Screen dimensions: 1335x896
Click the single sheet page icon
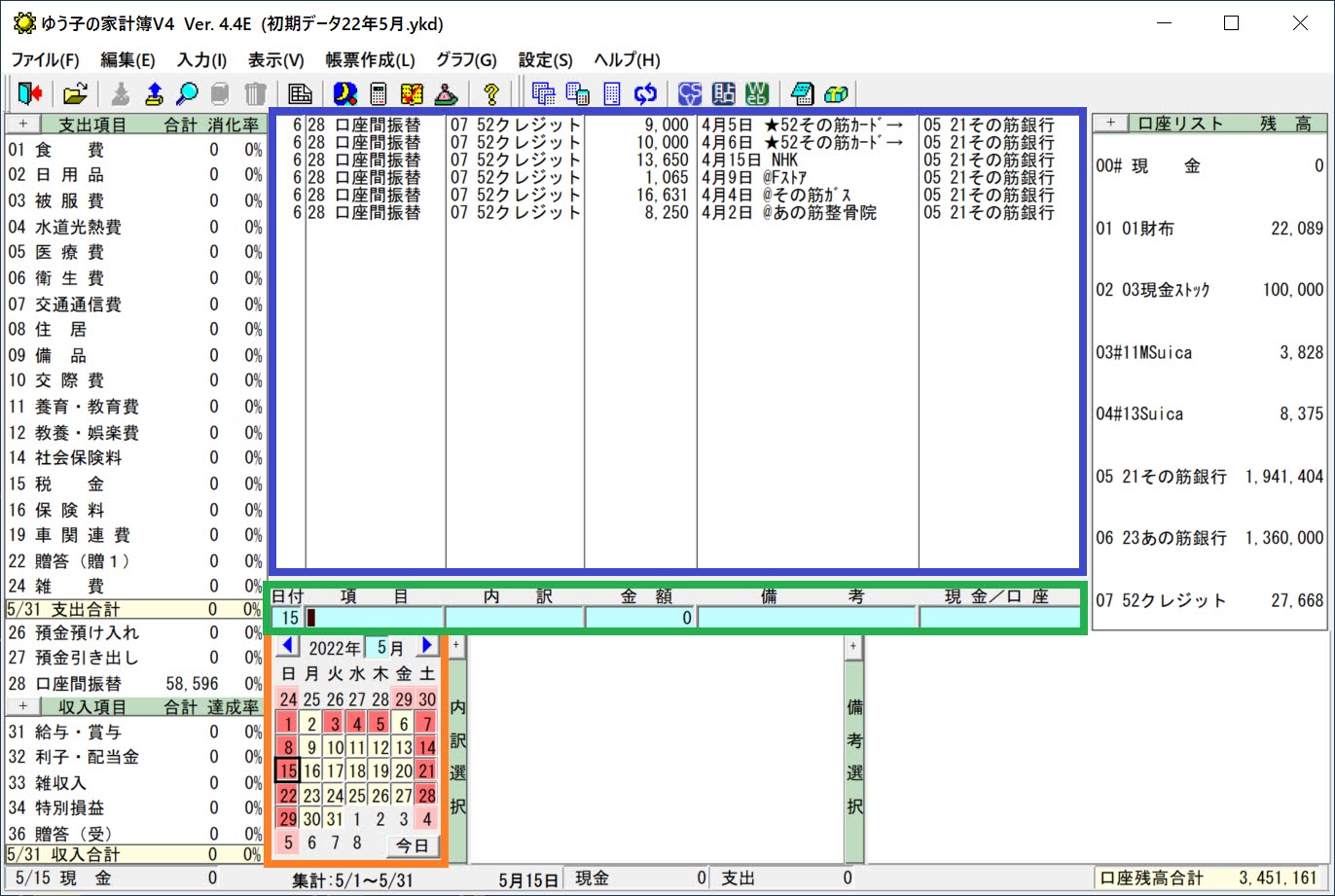click(x=611, y=93)
